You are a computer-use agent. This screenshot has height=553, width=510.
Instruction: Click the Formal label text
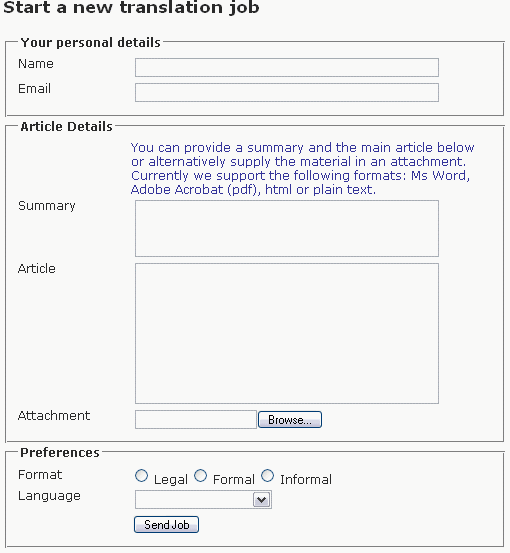234,480
